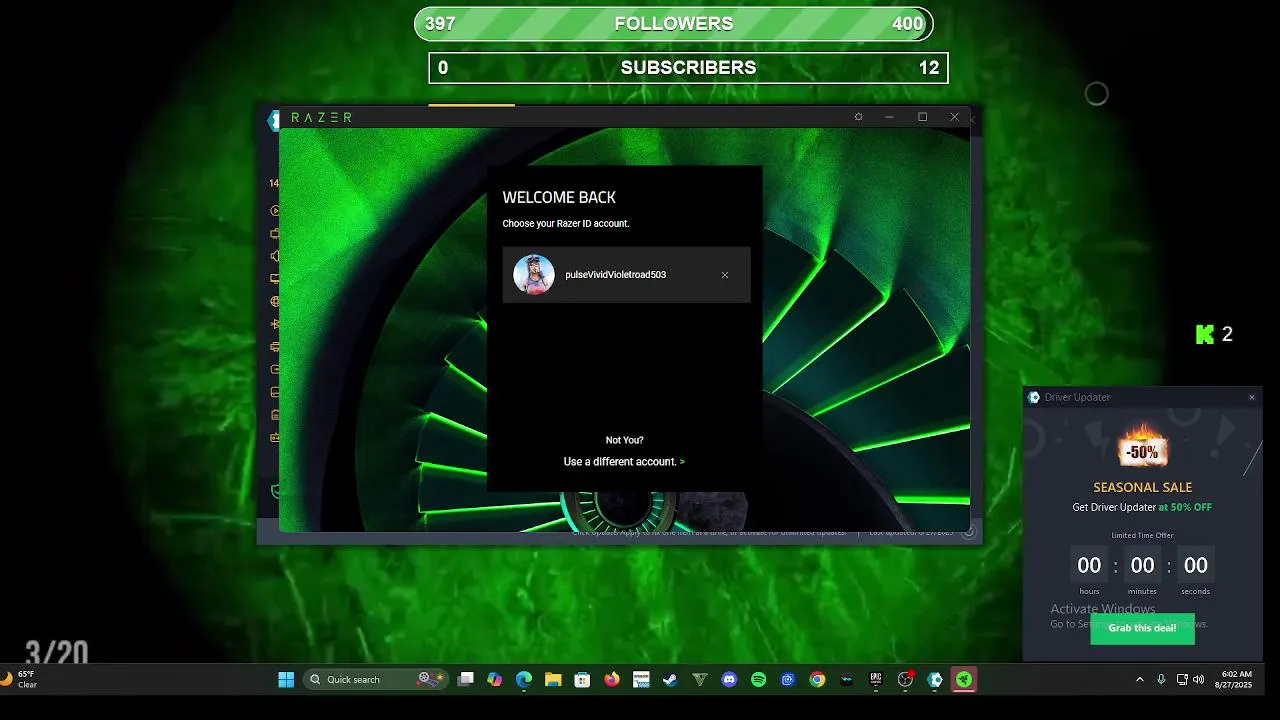Click the Driver Updater popup logo icon
1280x720 pixels.
1034,397
